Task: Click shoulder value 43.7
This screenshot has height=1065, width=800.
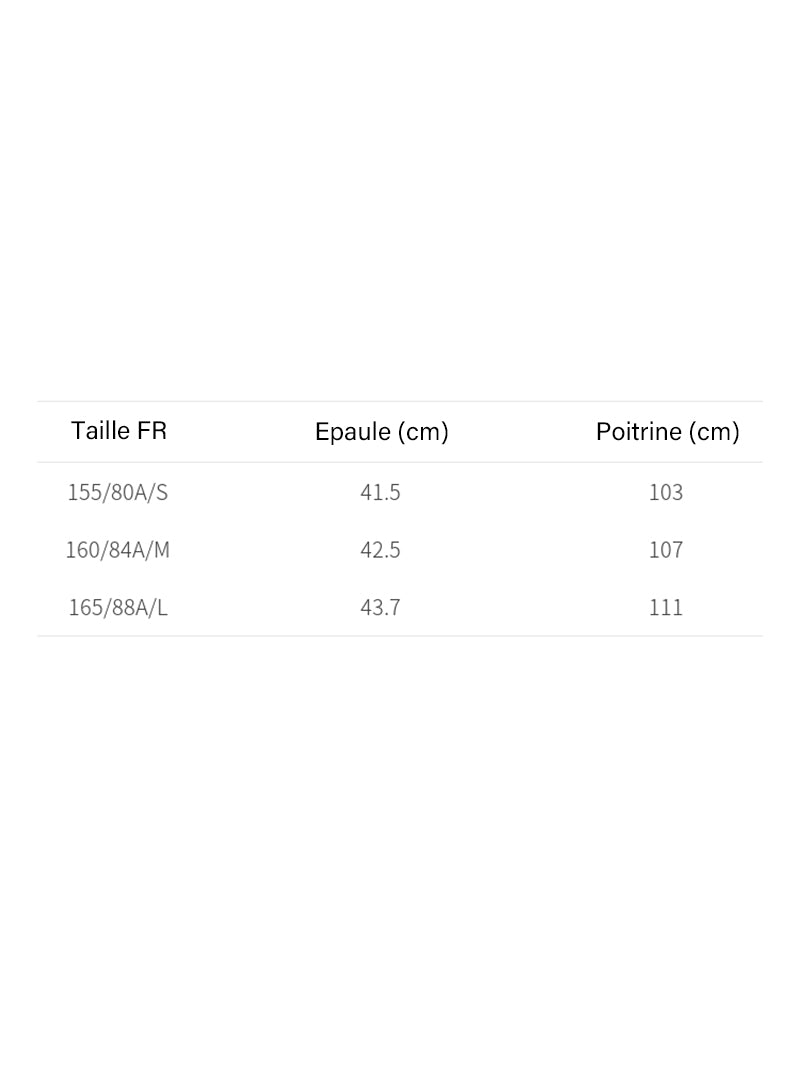Action: (x=380, y=607)
